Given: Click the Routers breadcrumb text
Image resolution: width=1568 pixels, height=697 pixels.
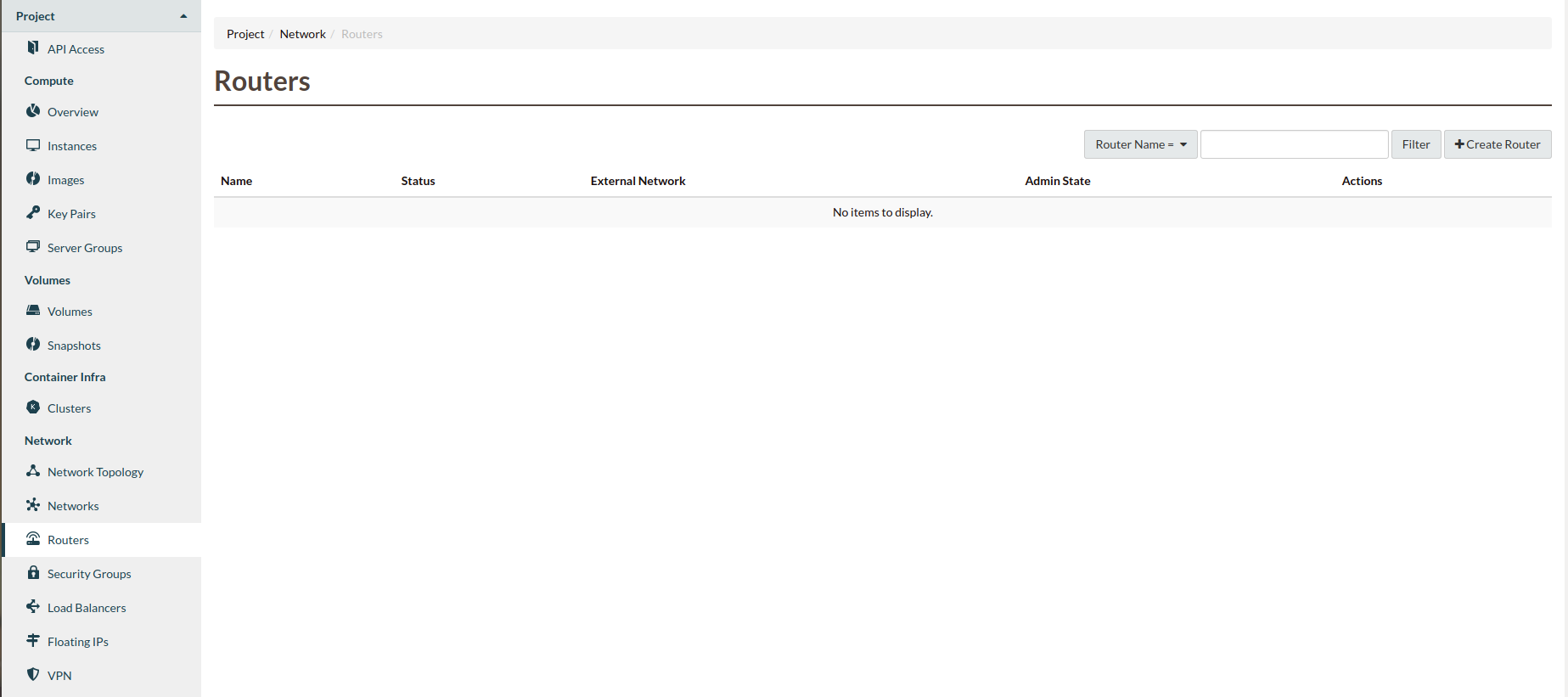Looking at the screenshot, I should click(362, 34).
